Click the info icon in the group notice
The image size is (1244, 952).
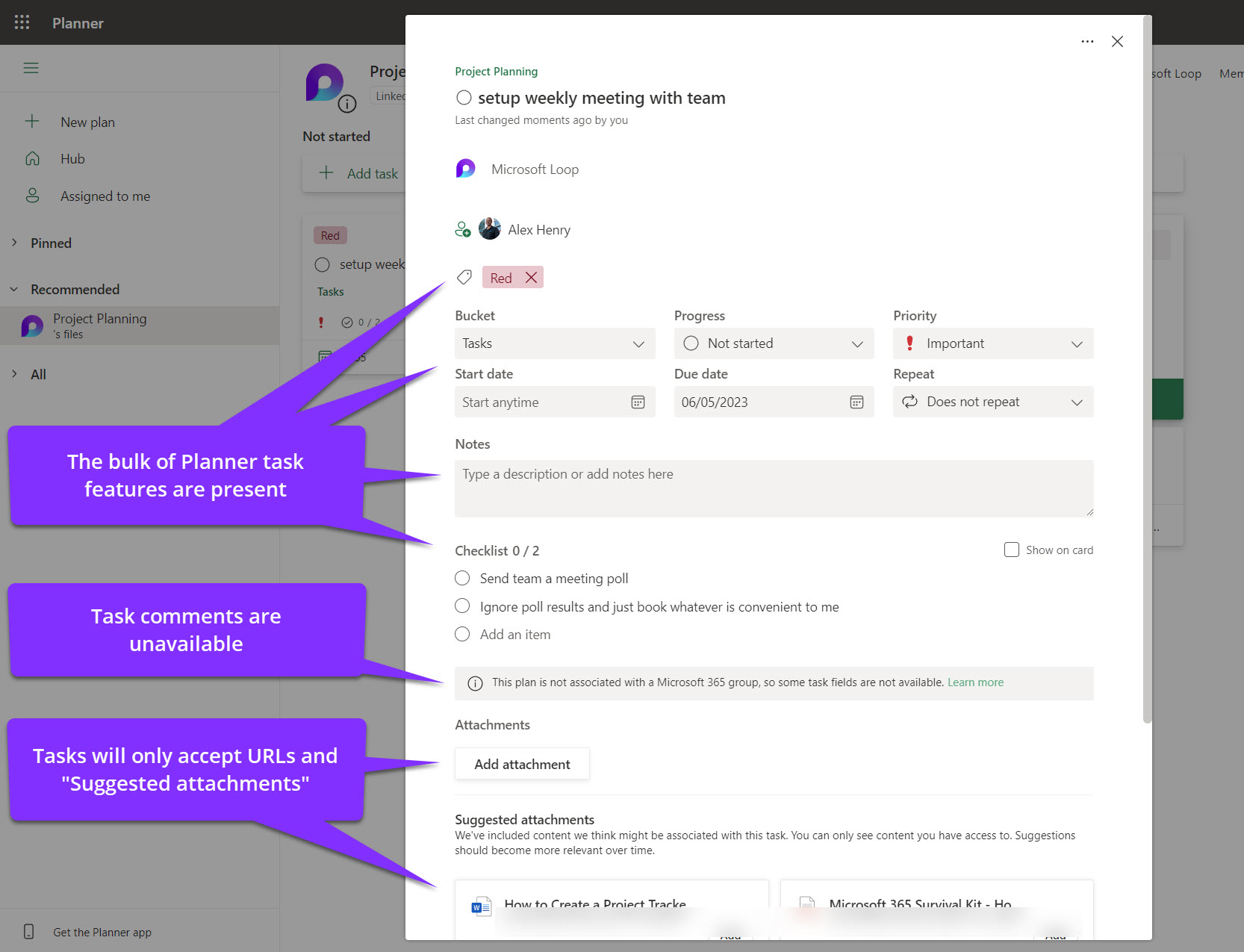click(475, 683)
